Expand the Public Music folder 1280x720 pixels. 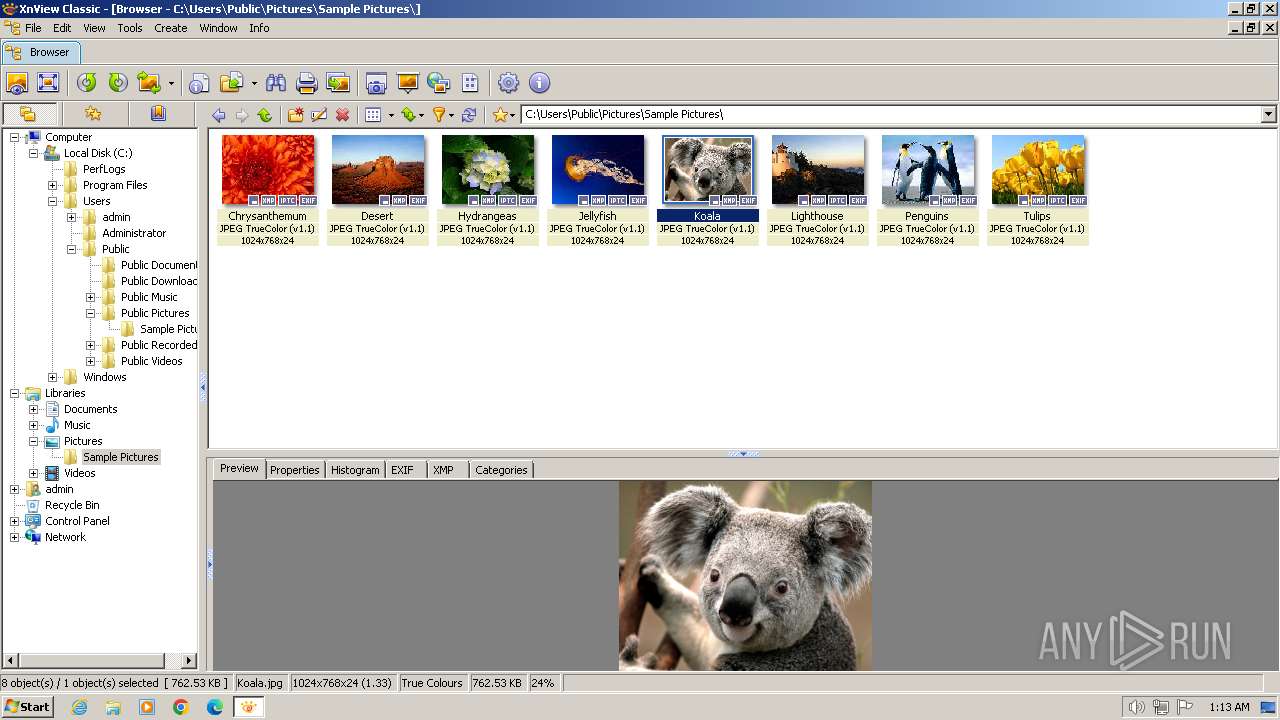click(91, 297)
